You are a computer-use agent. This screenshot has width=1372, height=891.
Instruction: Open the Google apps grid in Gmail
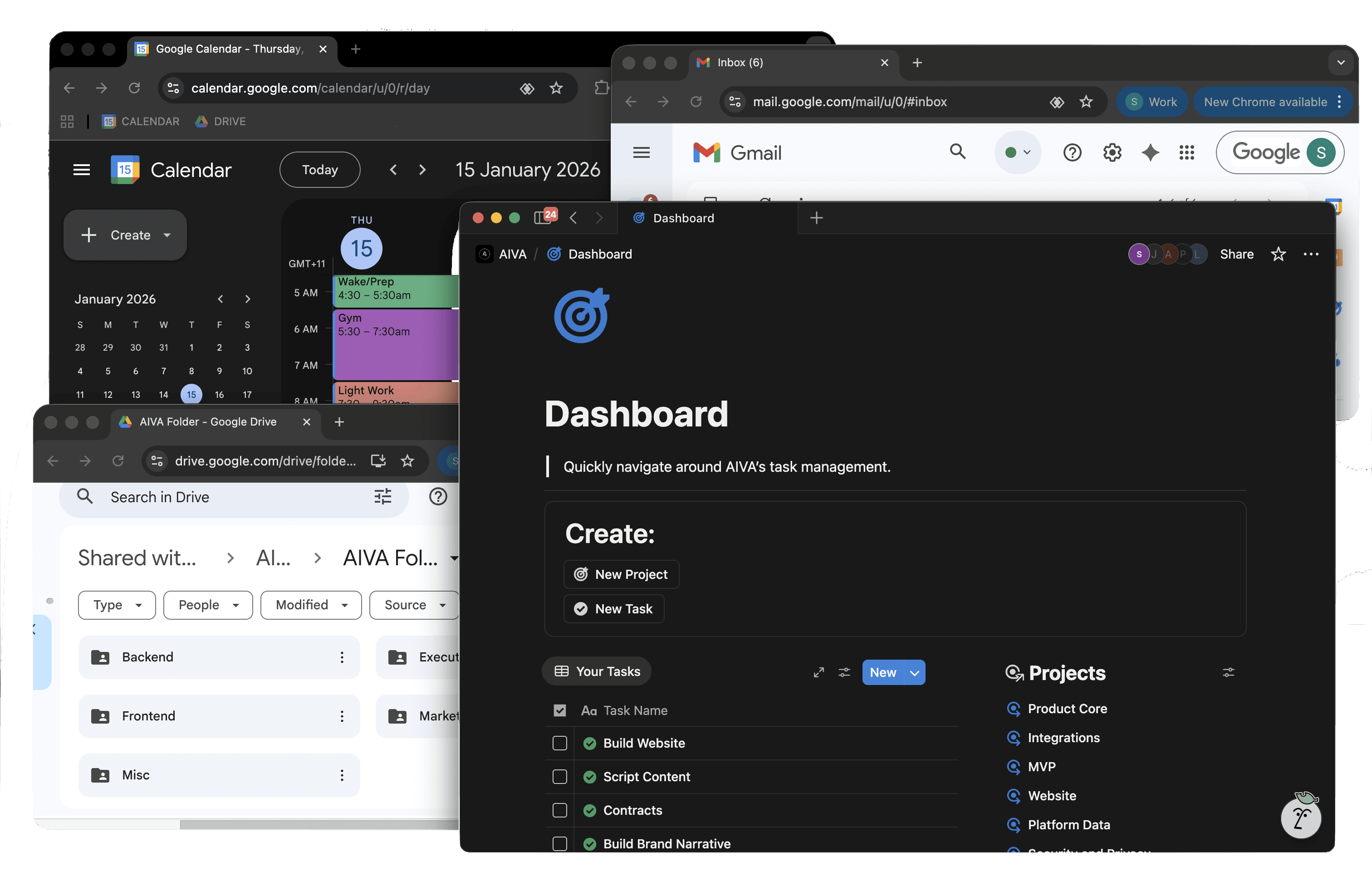pyautogui.click(x=1186, y=153)
